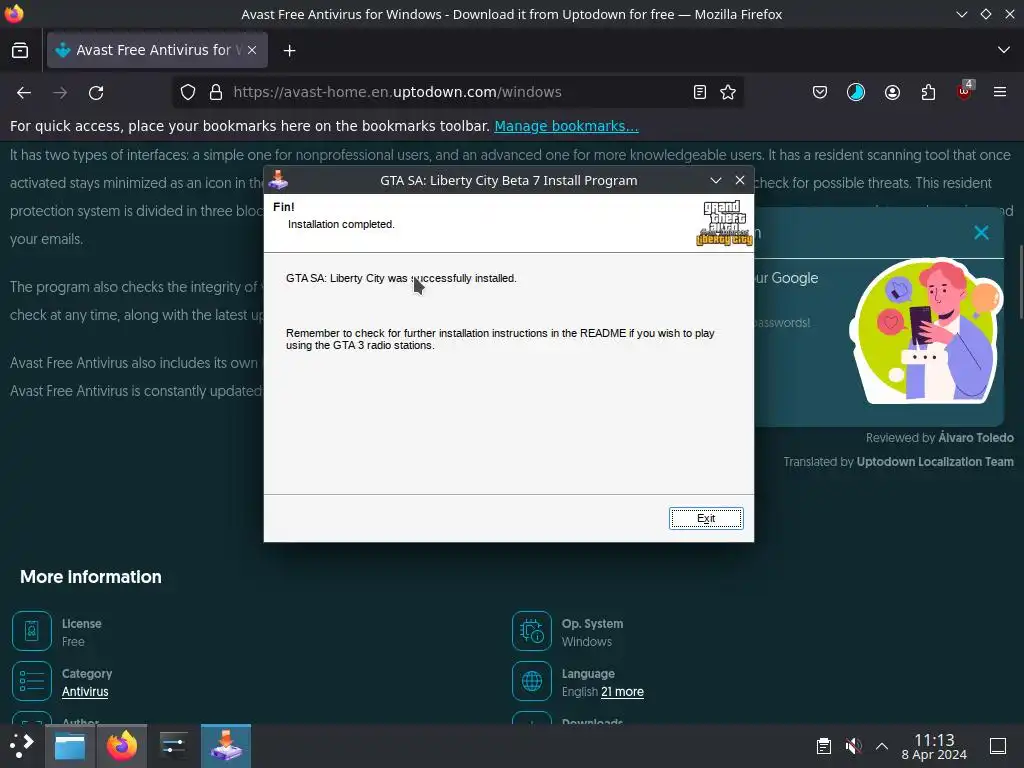Open System Settings from the taskbar
Image resolution: width=1024 pixels, height=768 pixels.
point(174,746)
